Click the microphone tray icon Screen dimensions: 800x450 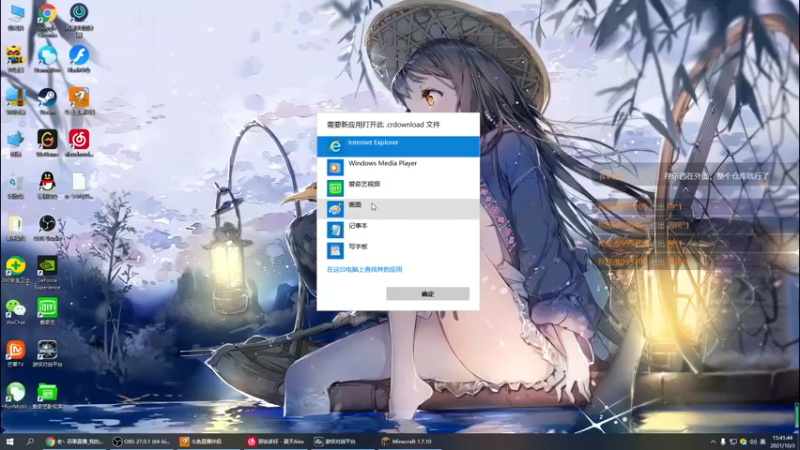click(722, 441)
